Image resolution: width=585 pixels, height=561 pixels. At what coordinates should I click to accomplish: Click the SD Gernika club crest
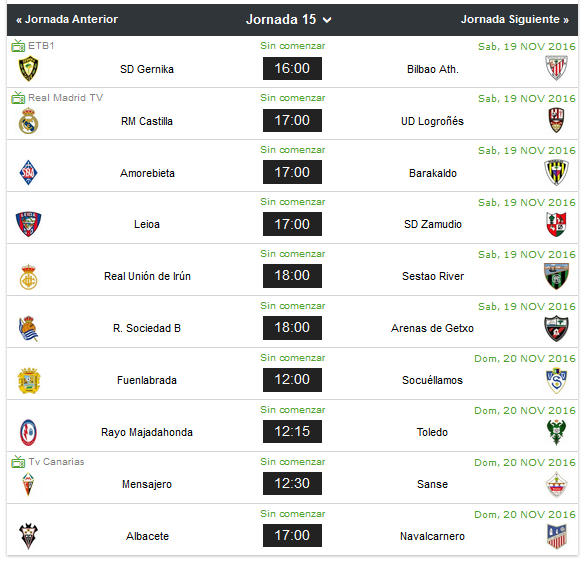[x=28, y=68]
